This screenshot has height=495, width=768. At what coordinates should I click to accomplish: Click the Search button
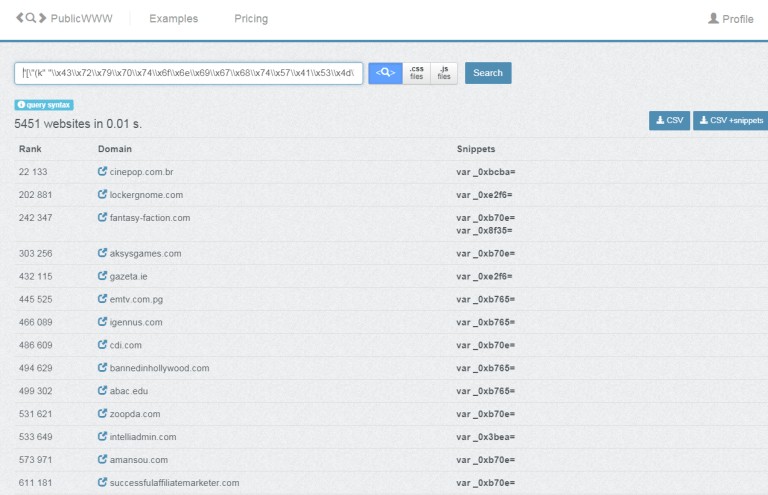pos(488,73)
